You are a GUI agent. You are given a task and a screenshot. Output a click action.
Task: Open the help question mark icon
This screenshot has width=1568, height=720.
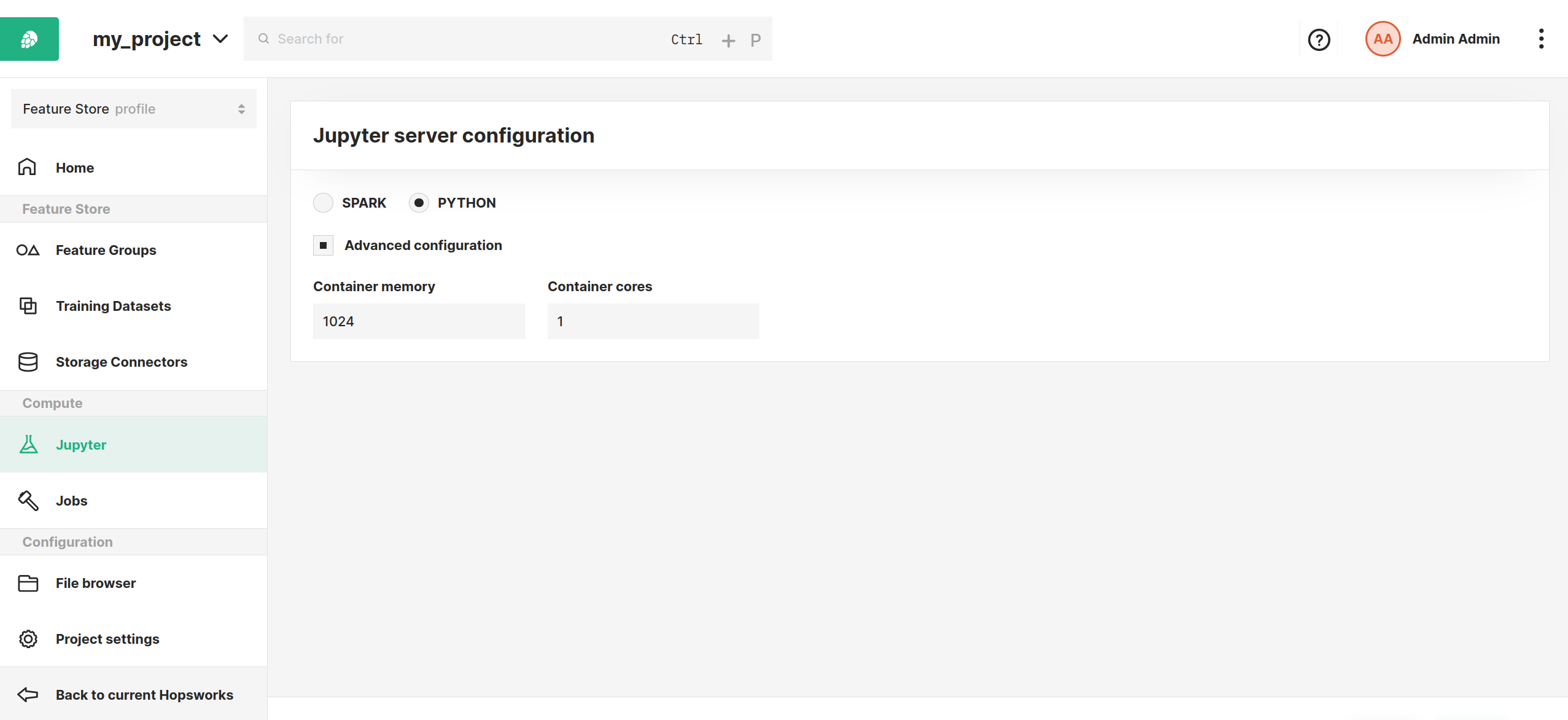[1318, 39]
